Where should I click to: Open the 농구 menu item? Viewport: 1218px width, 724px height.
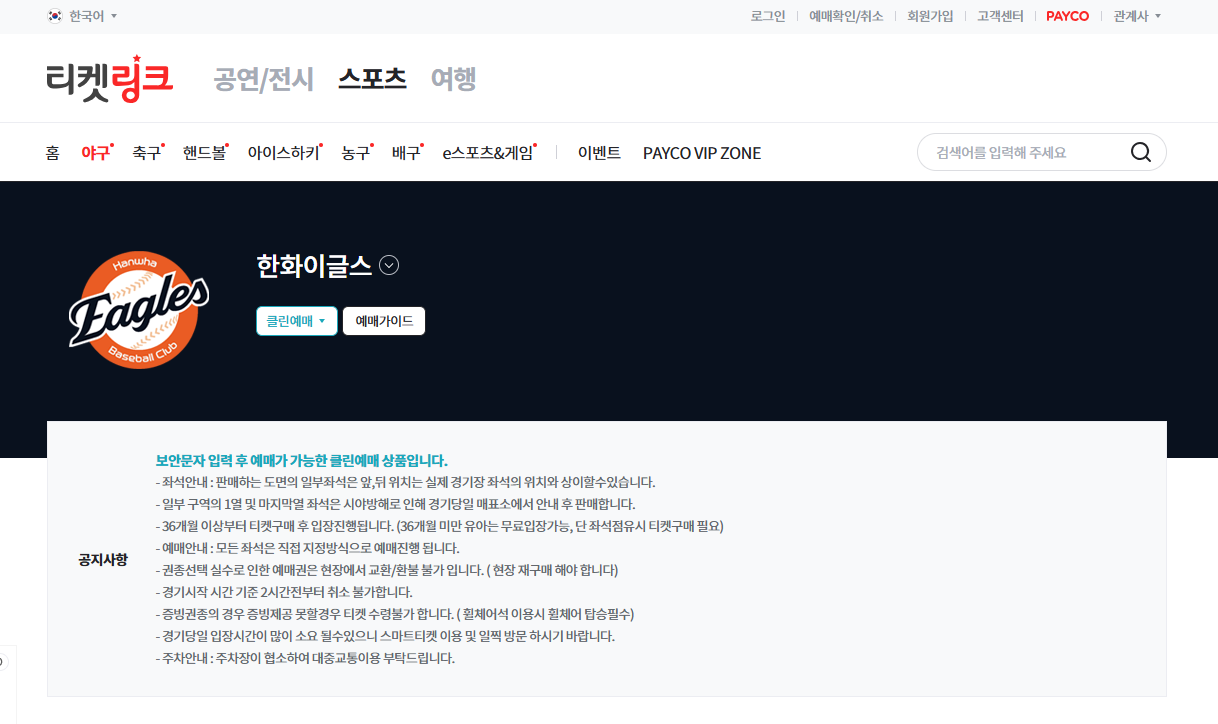click(x=357, y=153)
